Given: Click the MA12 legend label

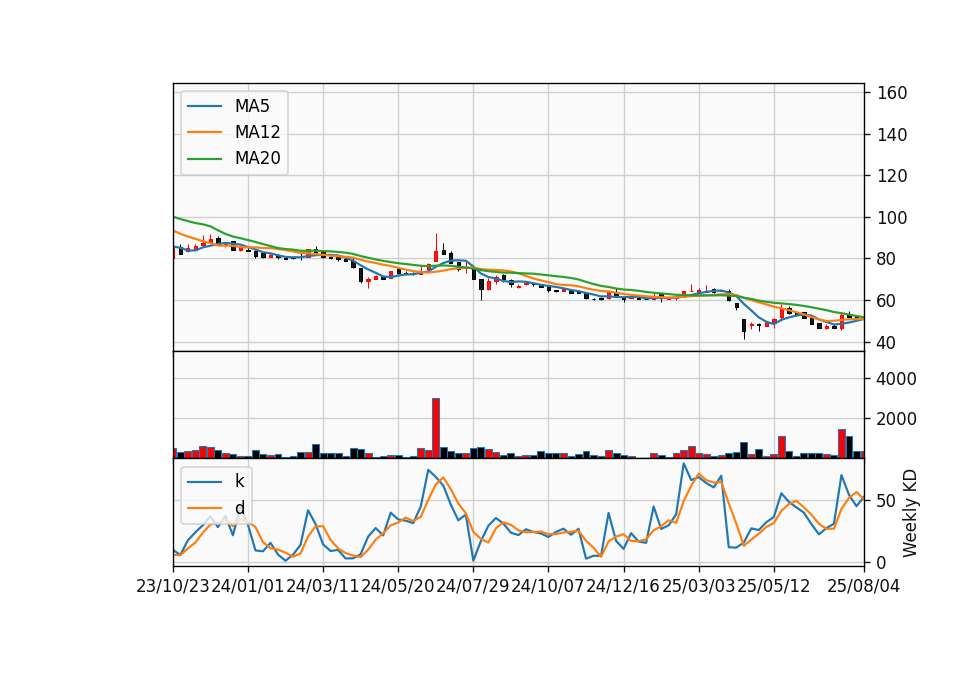Looking at the screenshot, I should (257, 132).
